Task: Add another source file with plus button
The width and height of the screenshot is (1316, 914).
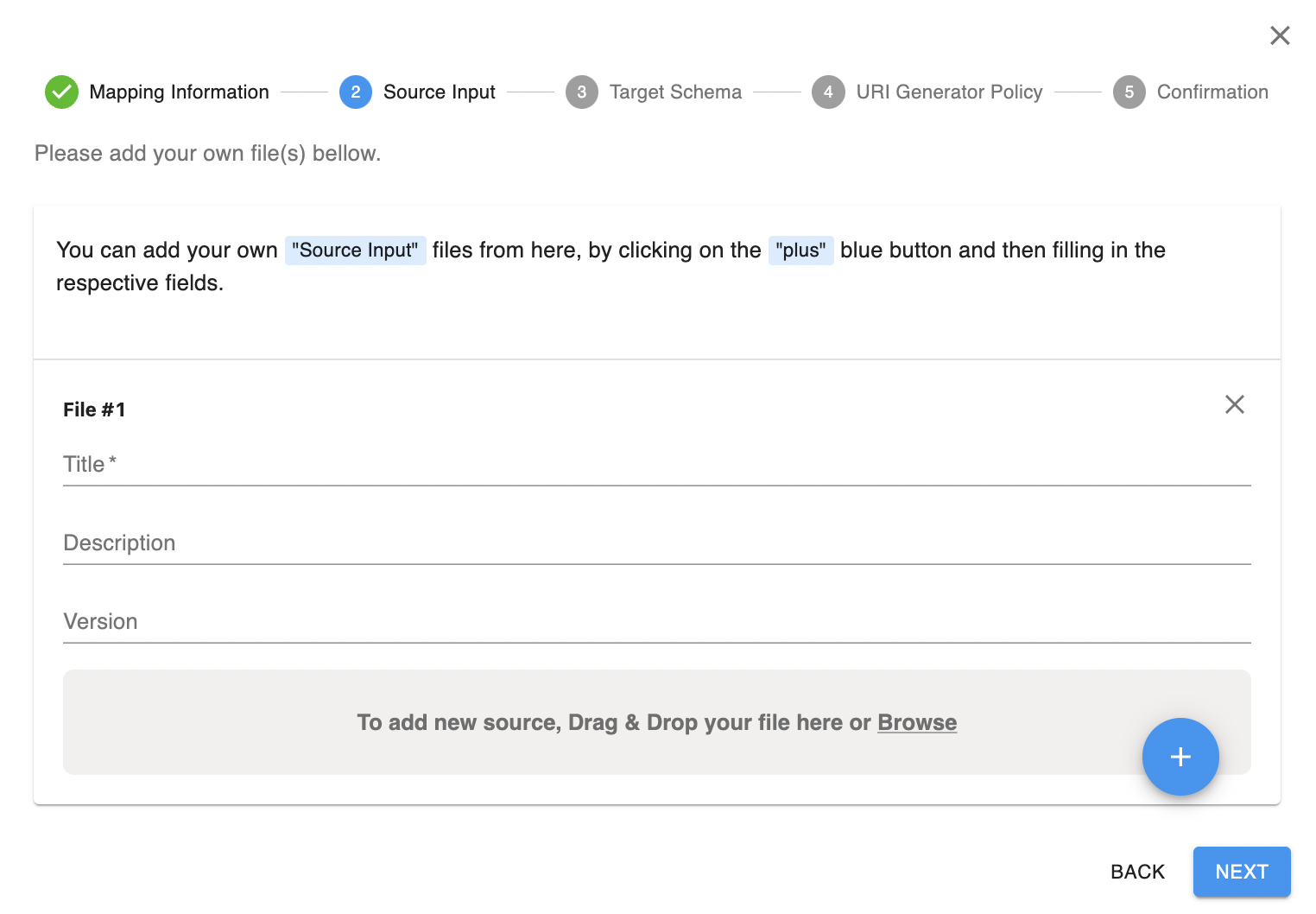Action: (1180, 757)
